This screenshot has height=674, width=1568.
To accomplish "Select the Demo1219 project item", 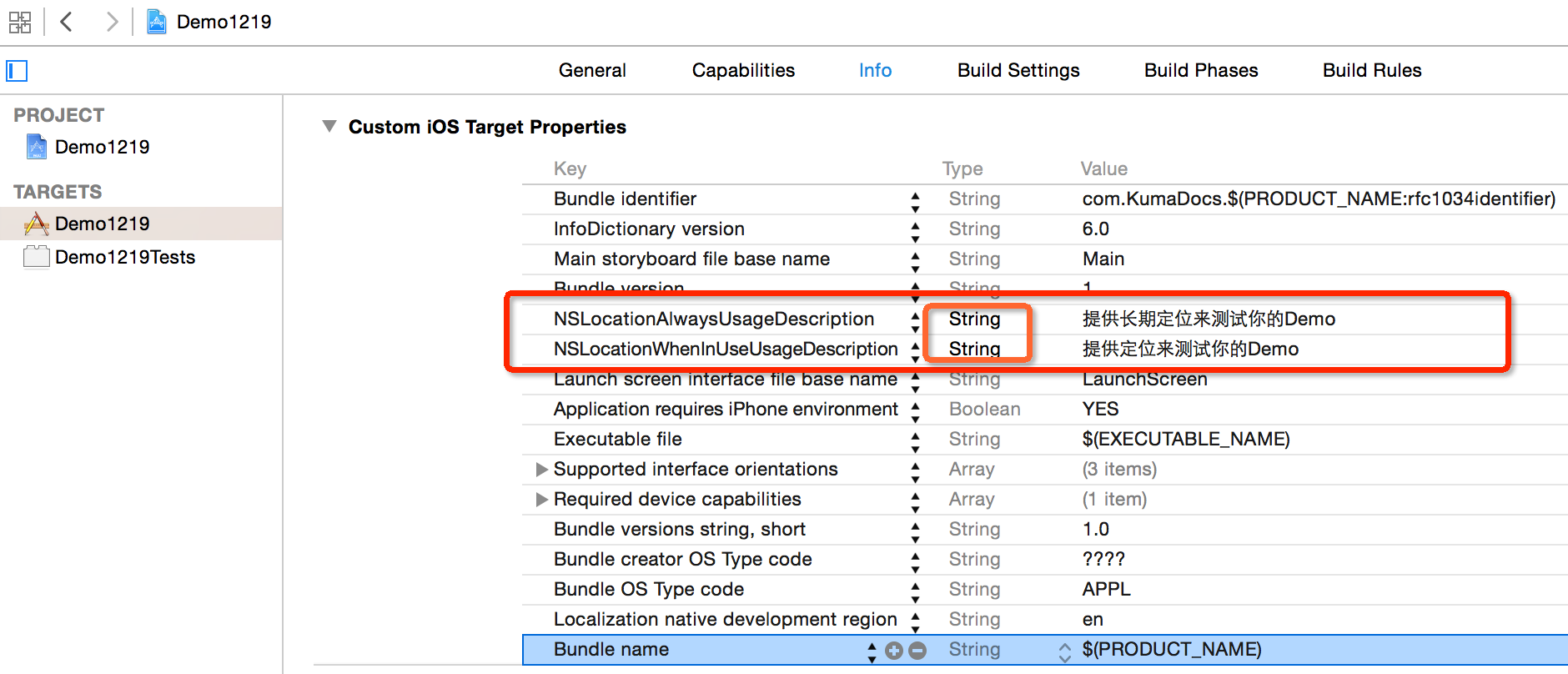I will click(102, 148).
